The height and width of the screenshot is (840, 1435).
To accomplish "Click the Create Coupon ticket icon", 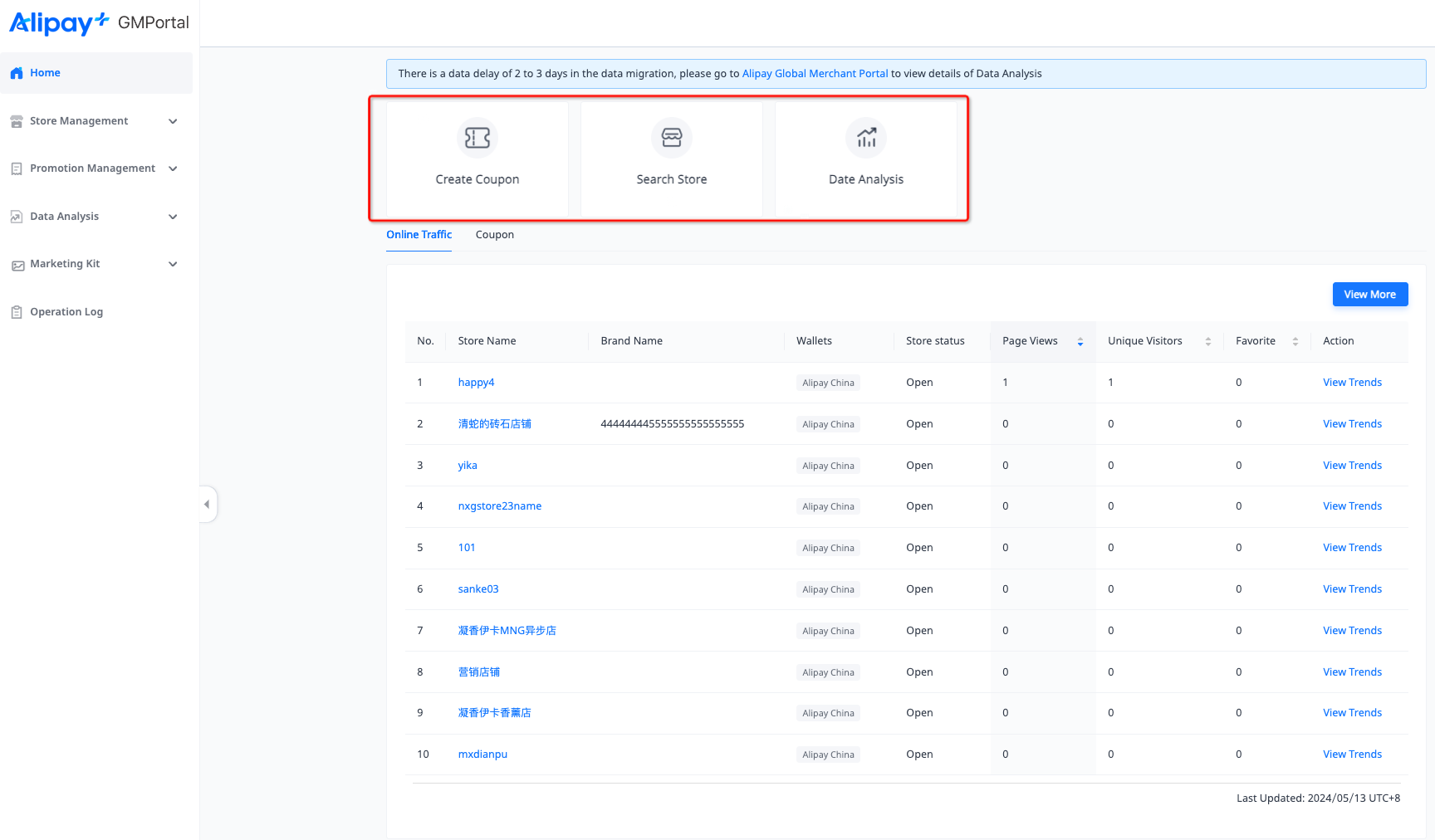I will (478, 138).
